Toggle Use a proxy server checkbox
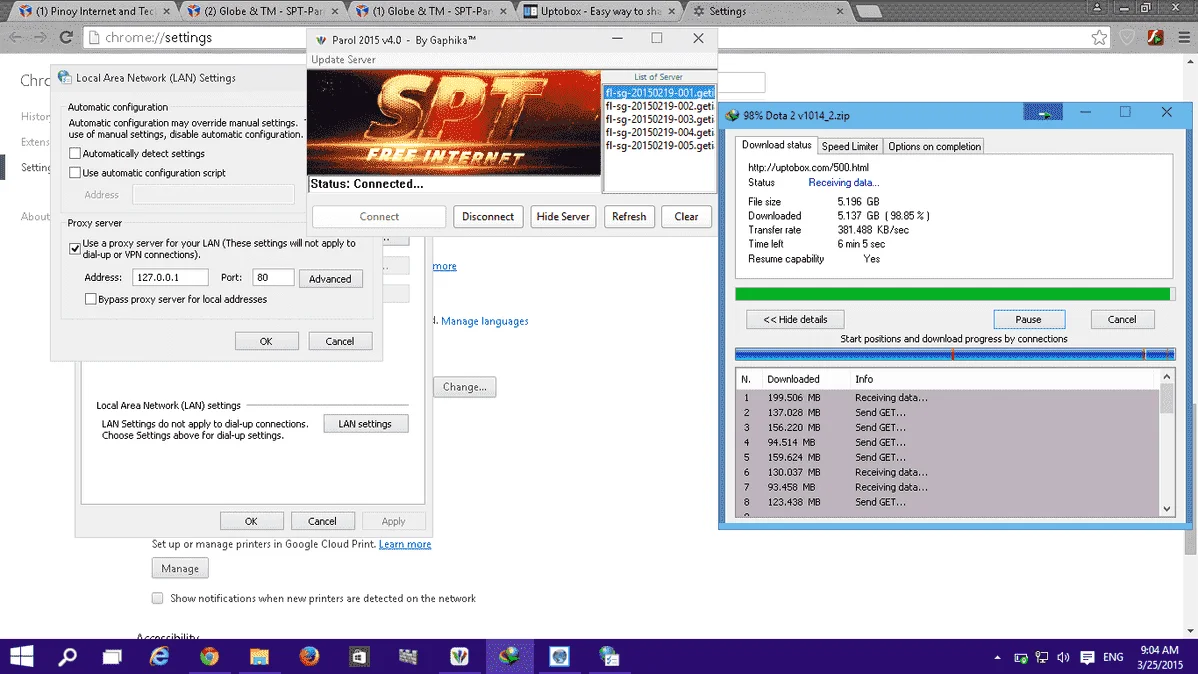Image resolution: width=1198 pixels, height=674 pixels. click(75, 248)
